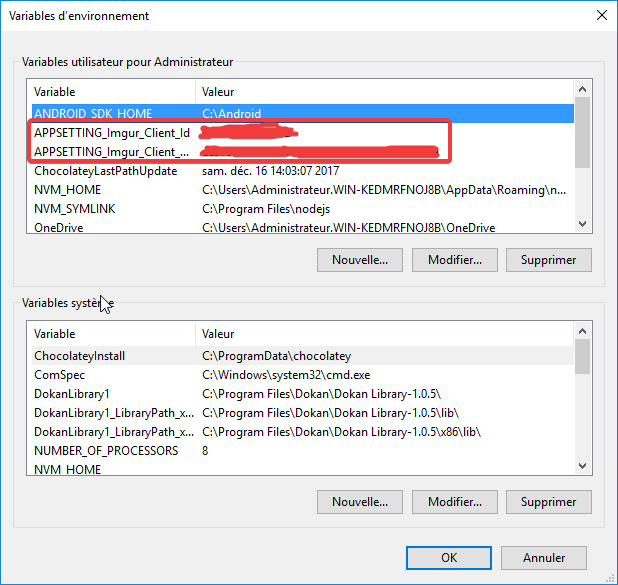The height and width of the screenshot is (585, 618).
Task: Click Supprimer button for system variables
Action: click(549, 502)
